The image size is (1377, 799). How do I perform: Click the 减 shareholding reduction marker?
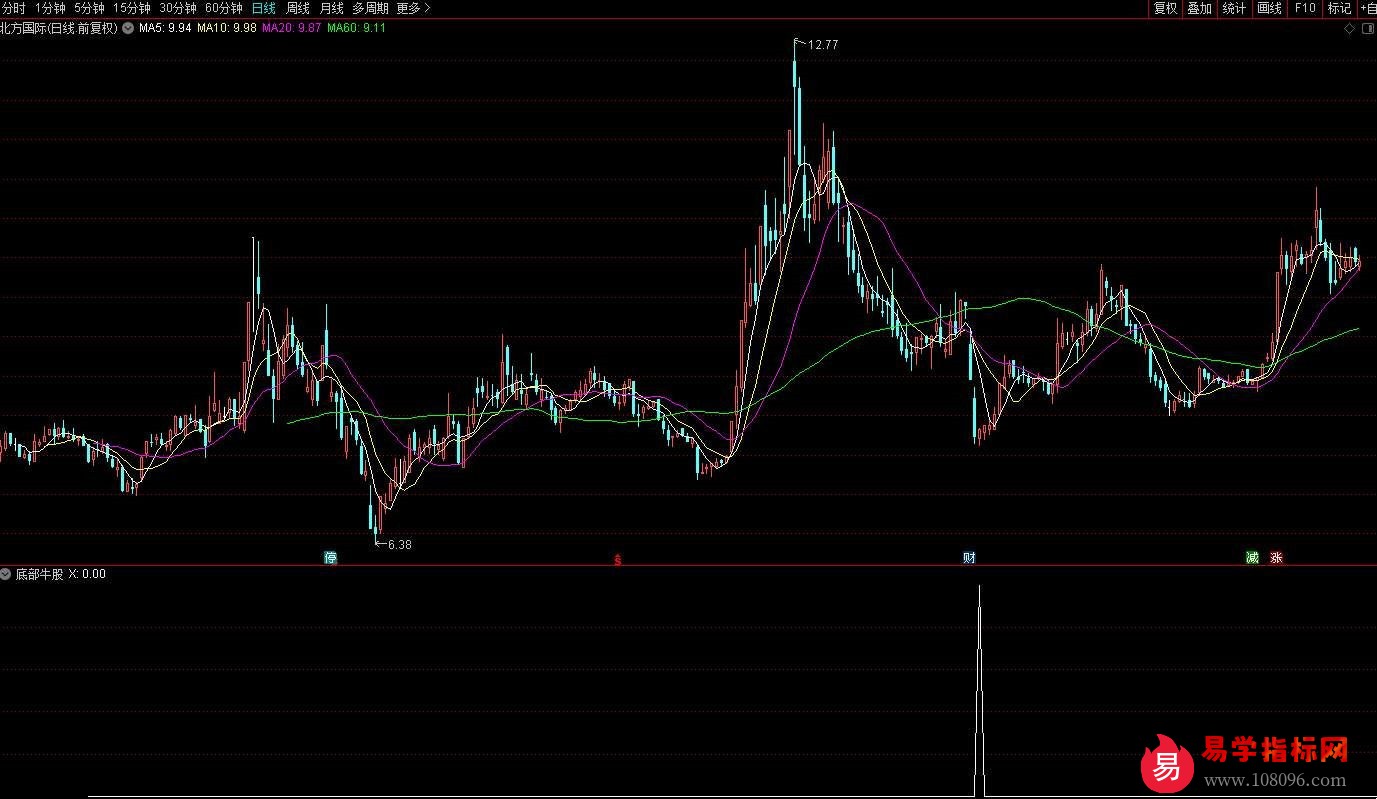click(x=1252, y=558)
